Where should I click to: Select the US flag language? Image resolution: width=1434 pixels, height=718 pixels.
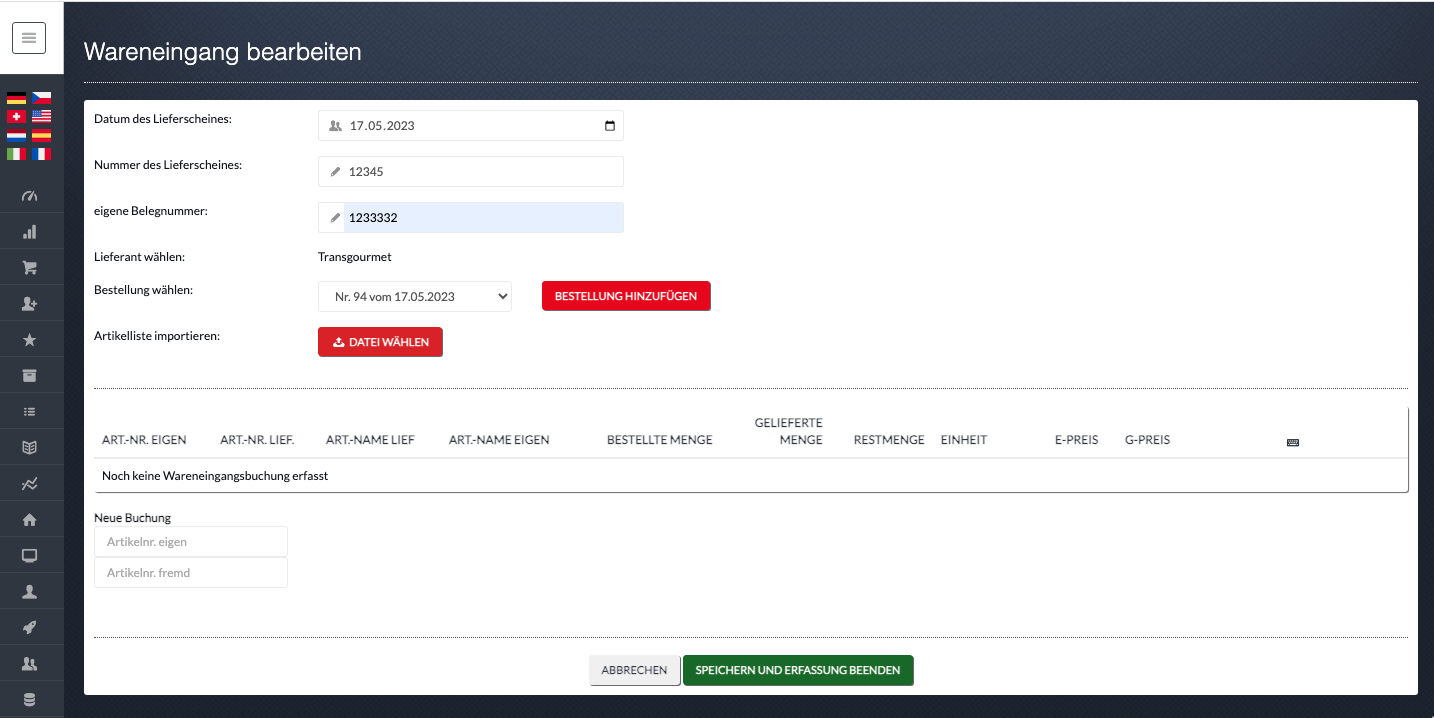tap(41, 117)
